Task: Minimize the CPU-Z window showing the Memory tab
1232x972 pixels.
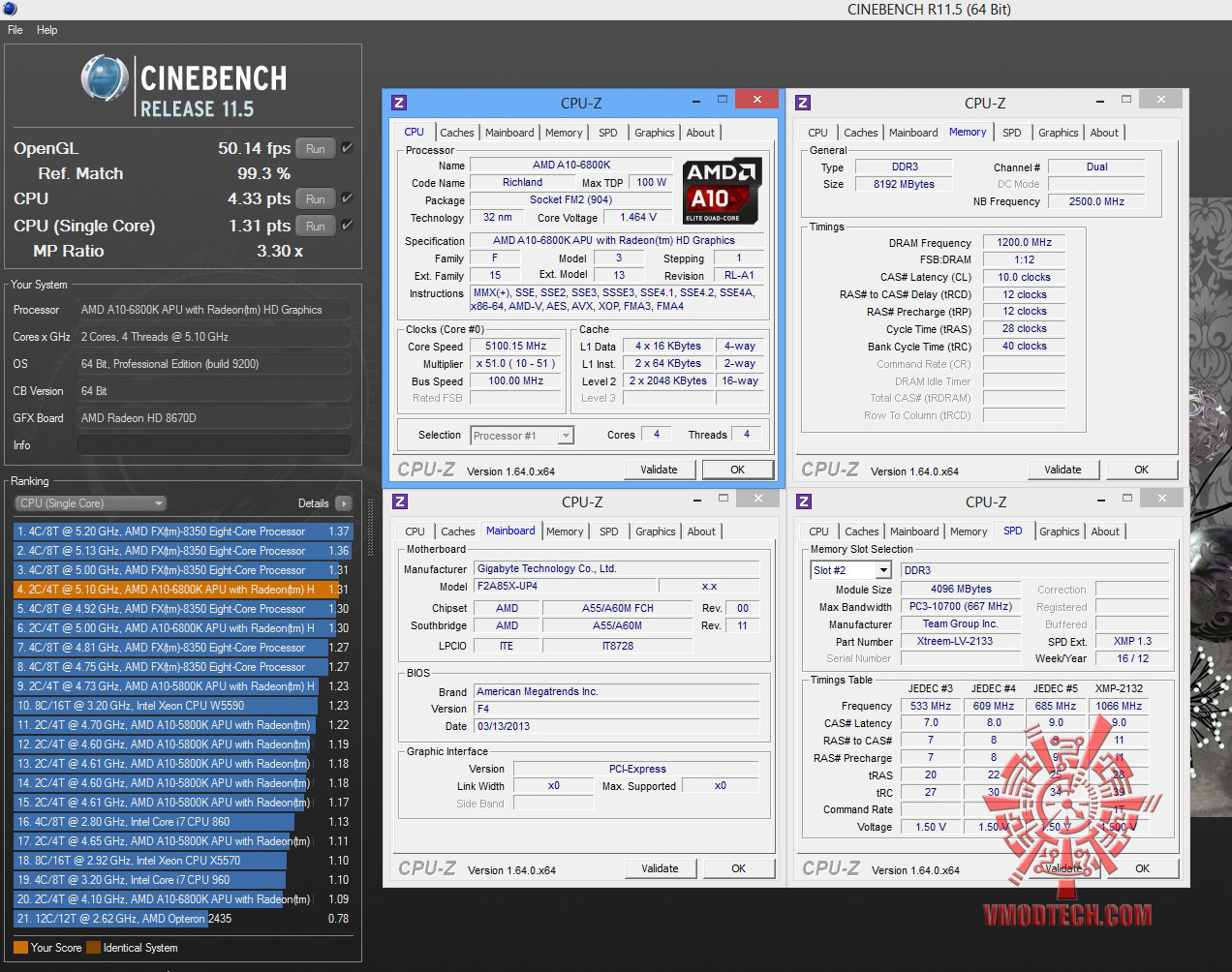Action: point(1099,100)
